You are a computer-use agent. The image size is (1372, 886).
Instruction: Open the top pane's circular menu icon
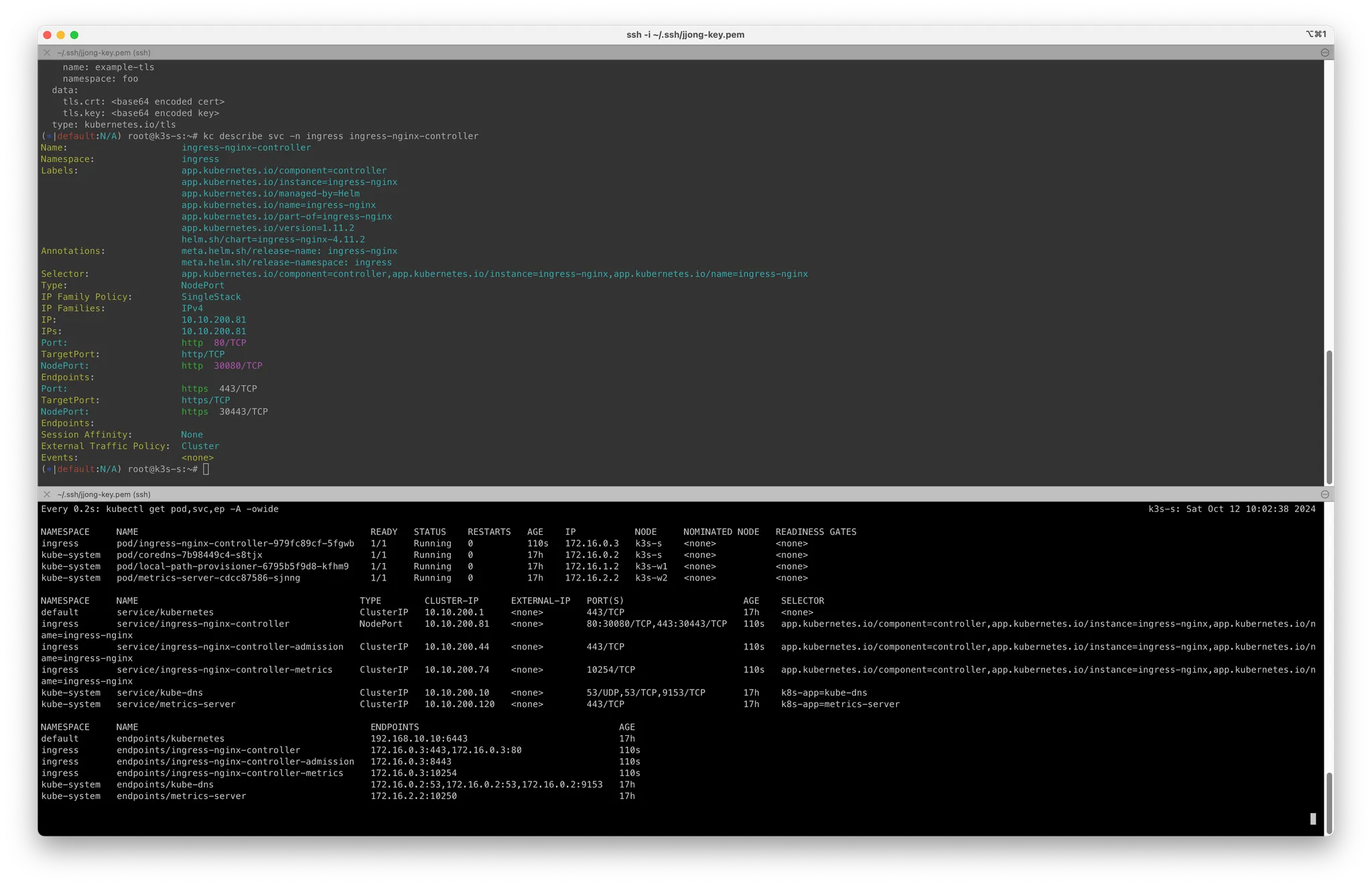[1324, 52]
